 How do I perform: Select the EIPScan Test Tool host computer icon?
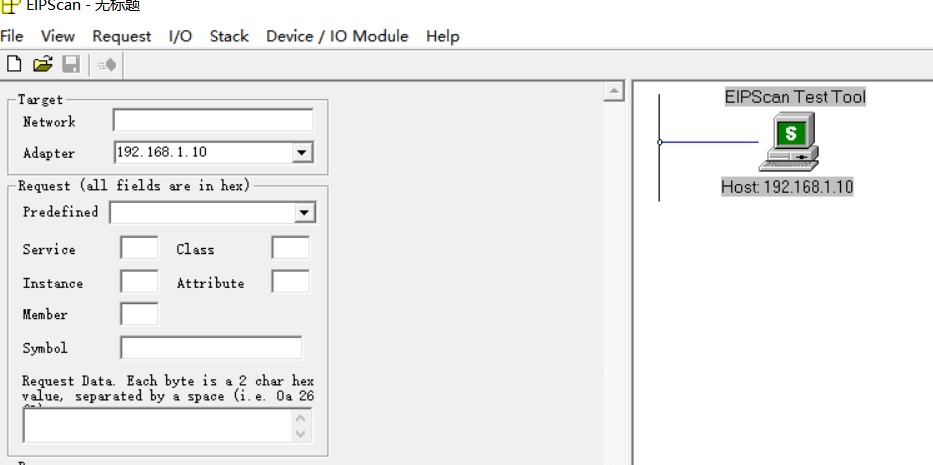pos(790,143)
